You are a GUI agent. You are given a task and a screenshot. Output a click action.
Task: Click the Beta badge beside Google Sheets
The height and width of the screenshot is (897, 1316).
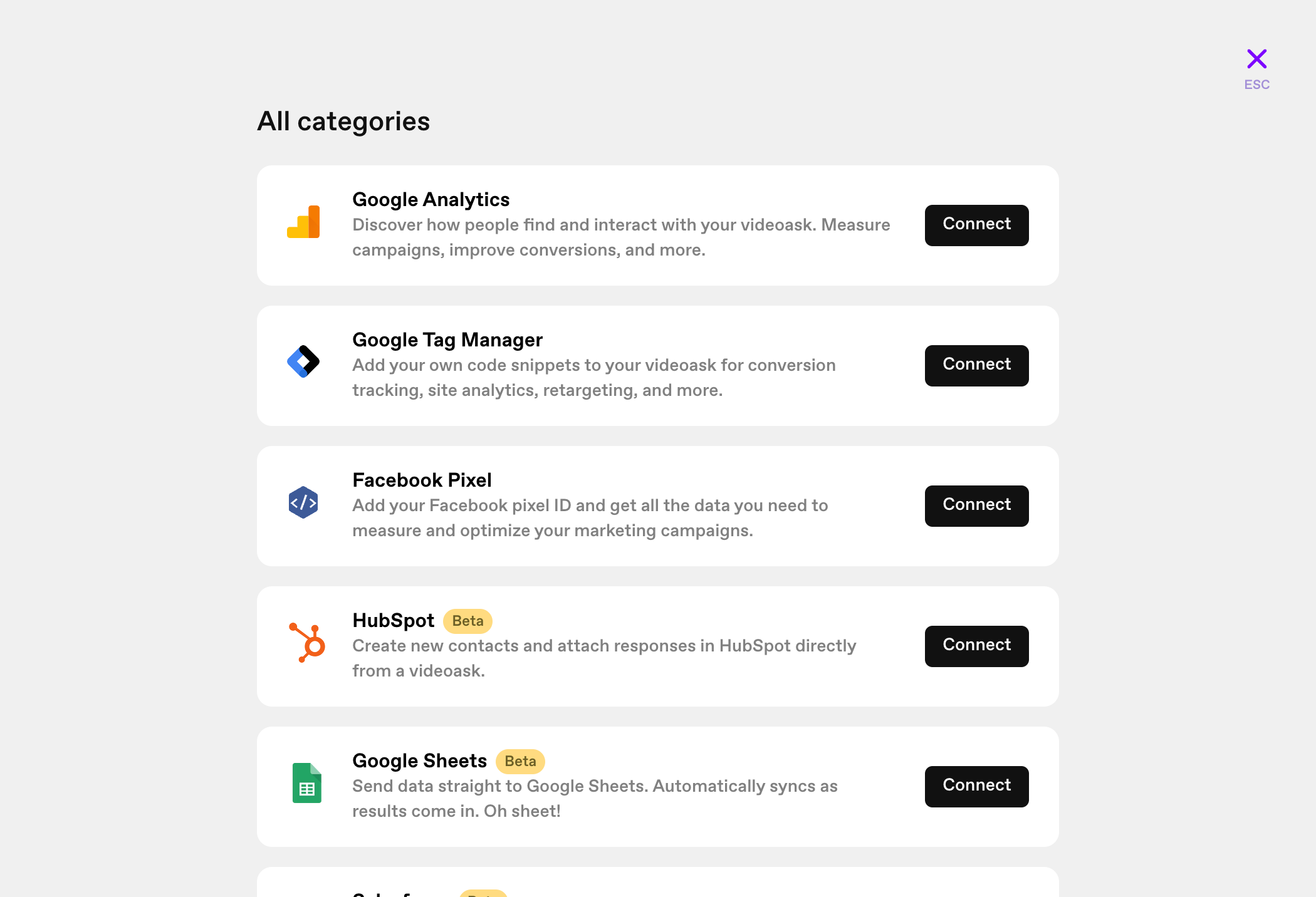(x=521, y=761)
